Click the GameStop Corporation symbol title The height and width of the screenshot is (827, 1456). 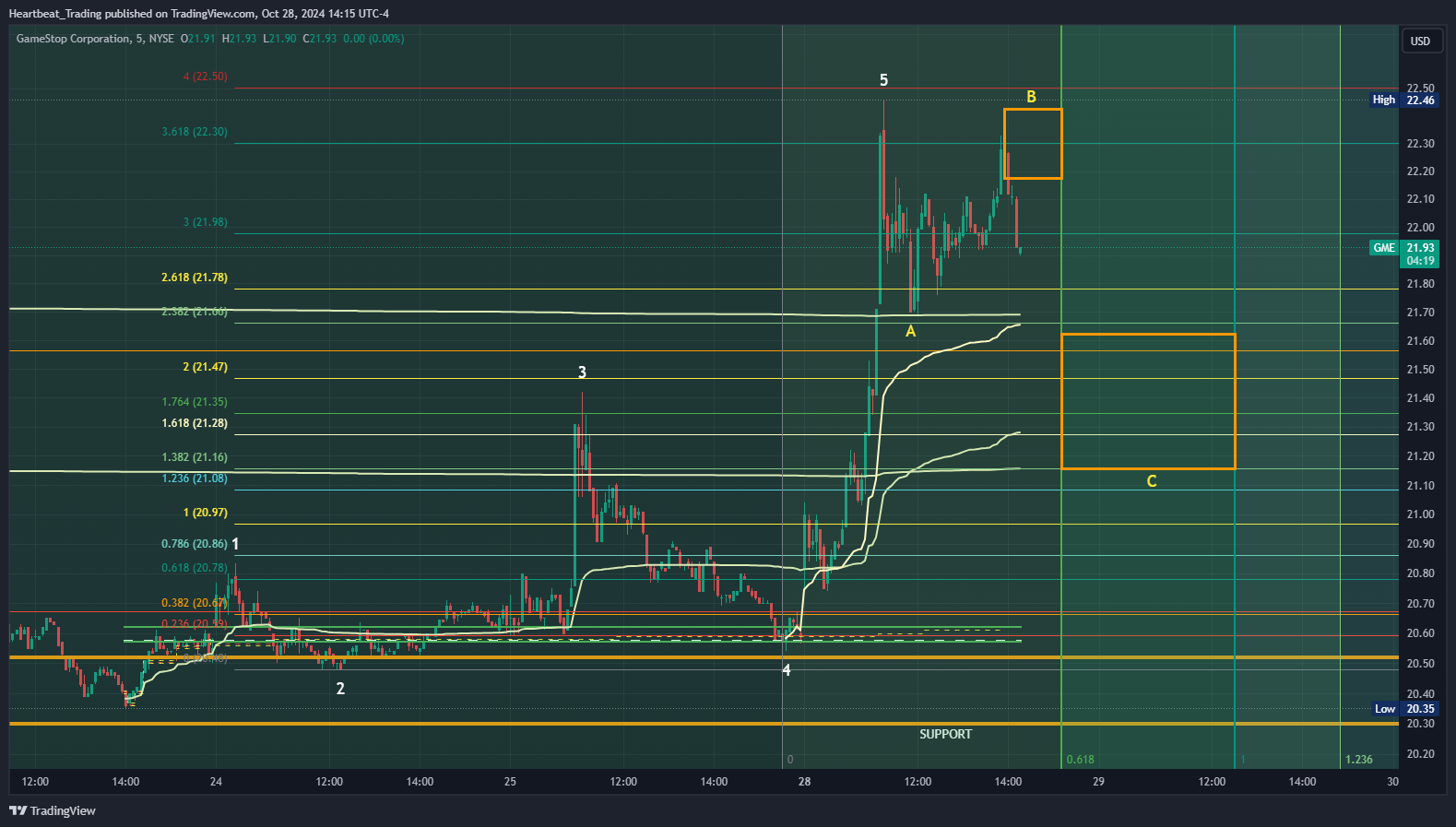(73, 39)
